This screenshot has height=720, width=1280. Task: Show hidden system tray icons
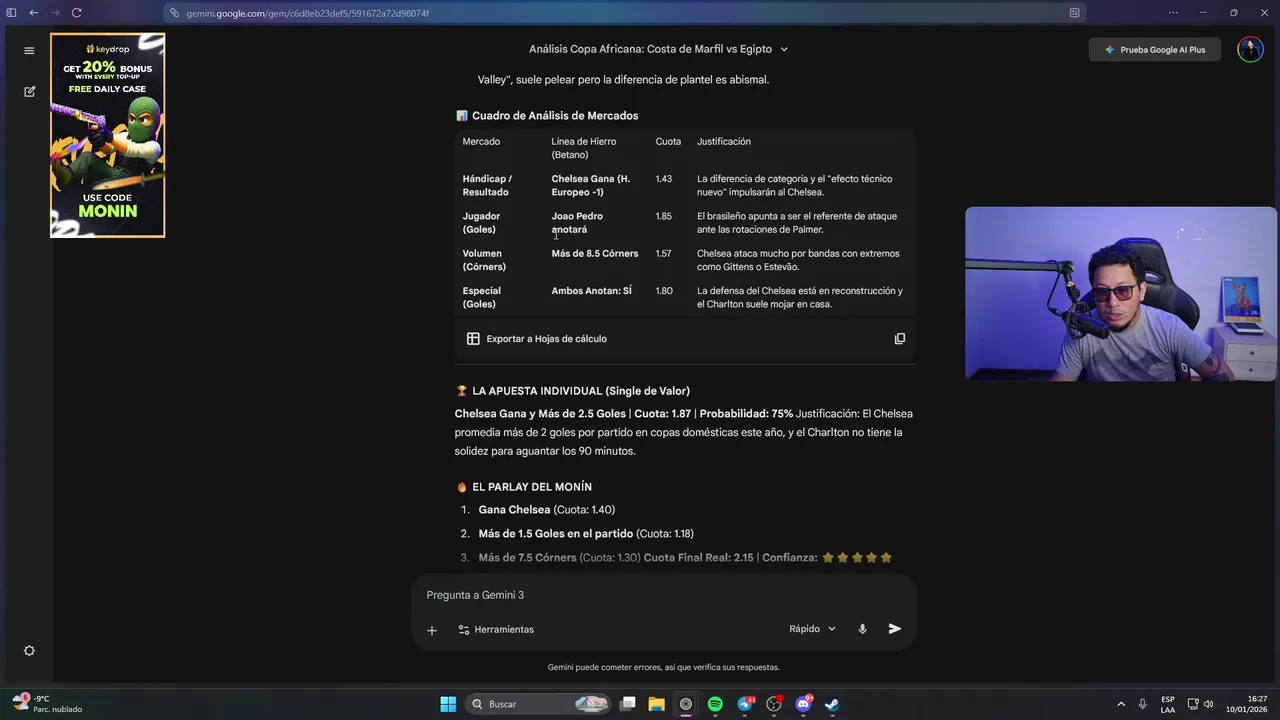1121,704
